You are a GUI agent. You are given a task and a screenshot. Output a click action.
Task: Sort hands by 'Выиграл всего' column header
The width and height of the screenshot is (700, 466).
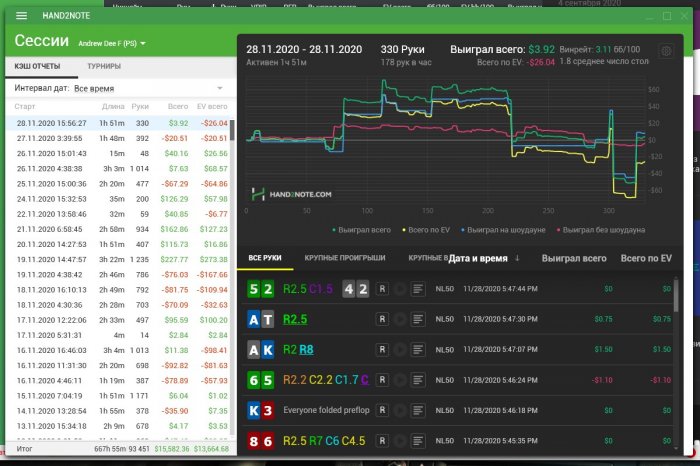(x=574, y=258)
